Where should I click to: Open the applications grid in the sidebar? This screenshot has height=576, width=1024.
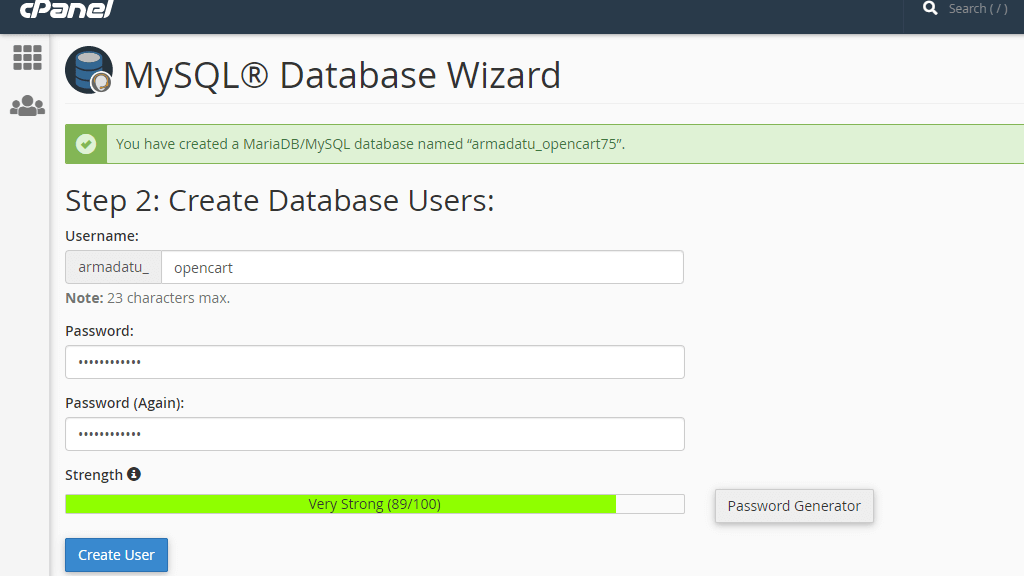pyautogui.click(x=27, y=57)
